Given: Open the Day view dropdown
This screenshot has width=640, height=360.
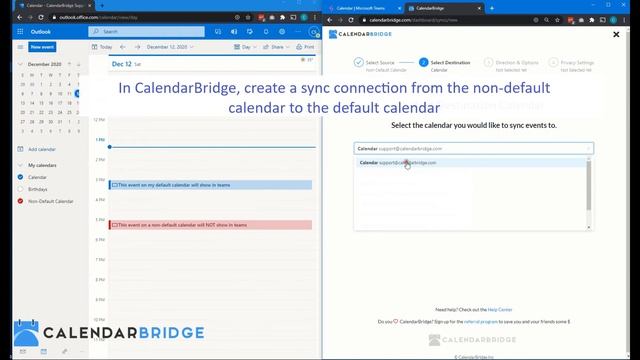Looking at the screenshot, I should (x=245, y=47).
